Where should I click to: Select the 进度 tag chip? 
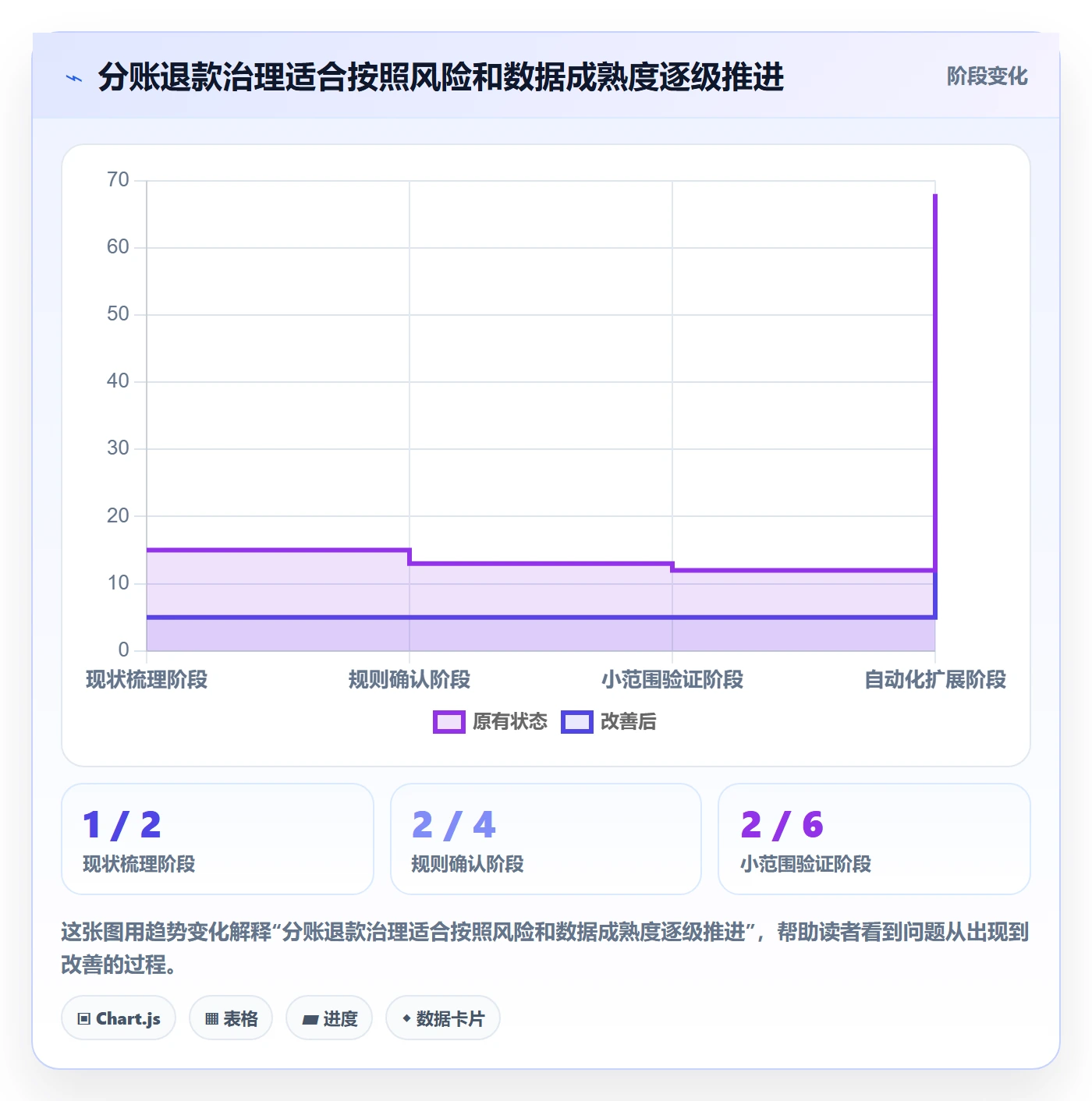(x=329, y=1018)
